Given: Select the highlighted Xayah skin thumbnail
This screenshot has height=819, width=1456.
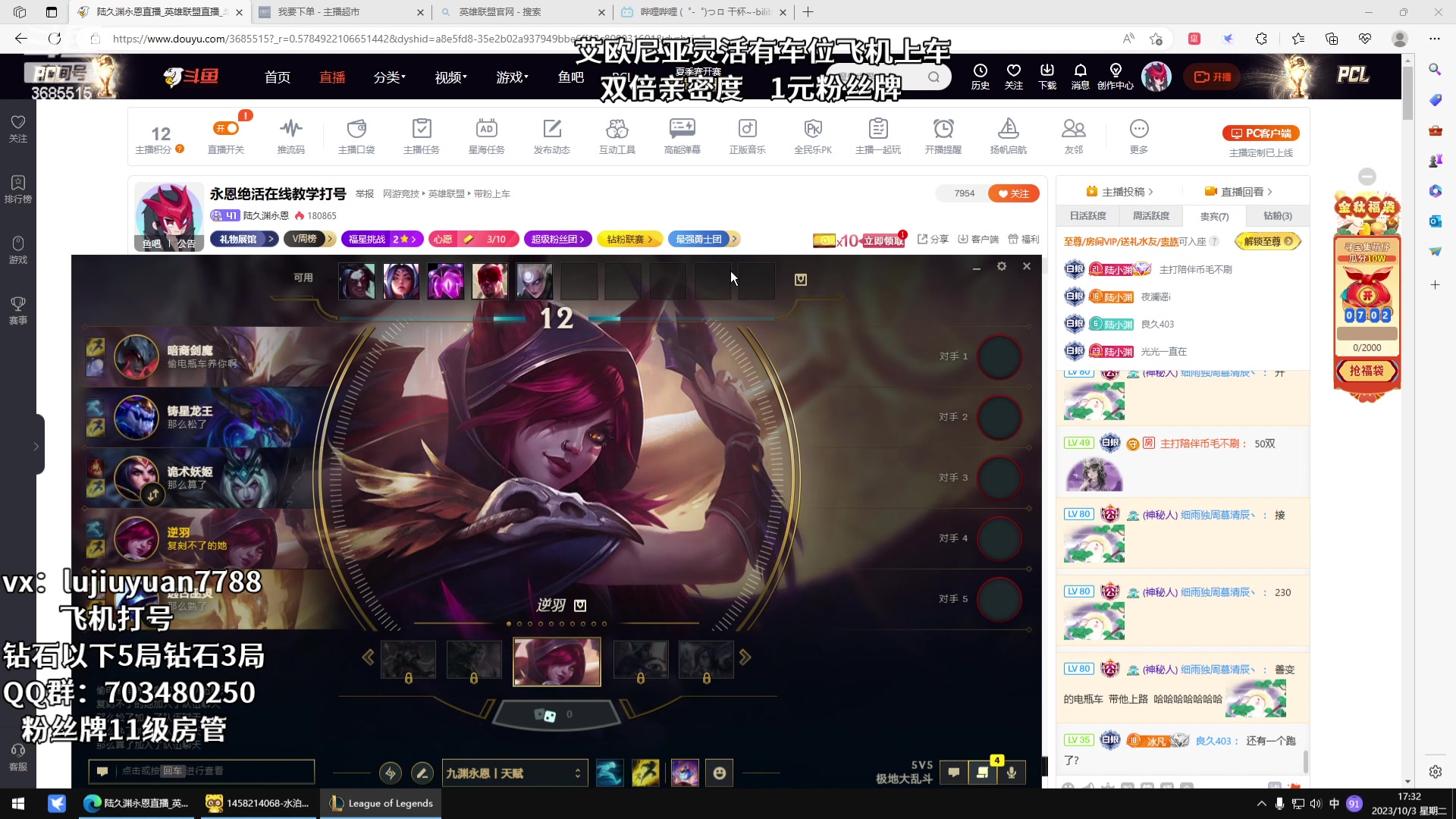Looking at the screenshot, I should point(557,661).
